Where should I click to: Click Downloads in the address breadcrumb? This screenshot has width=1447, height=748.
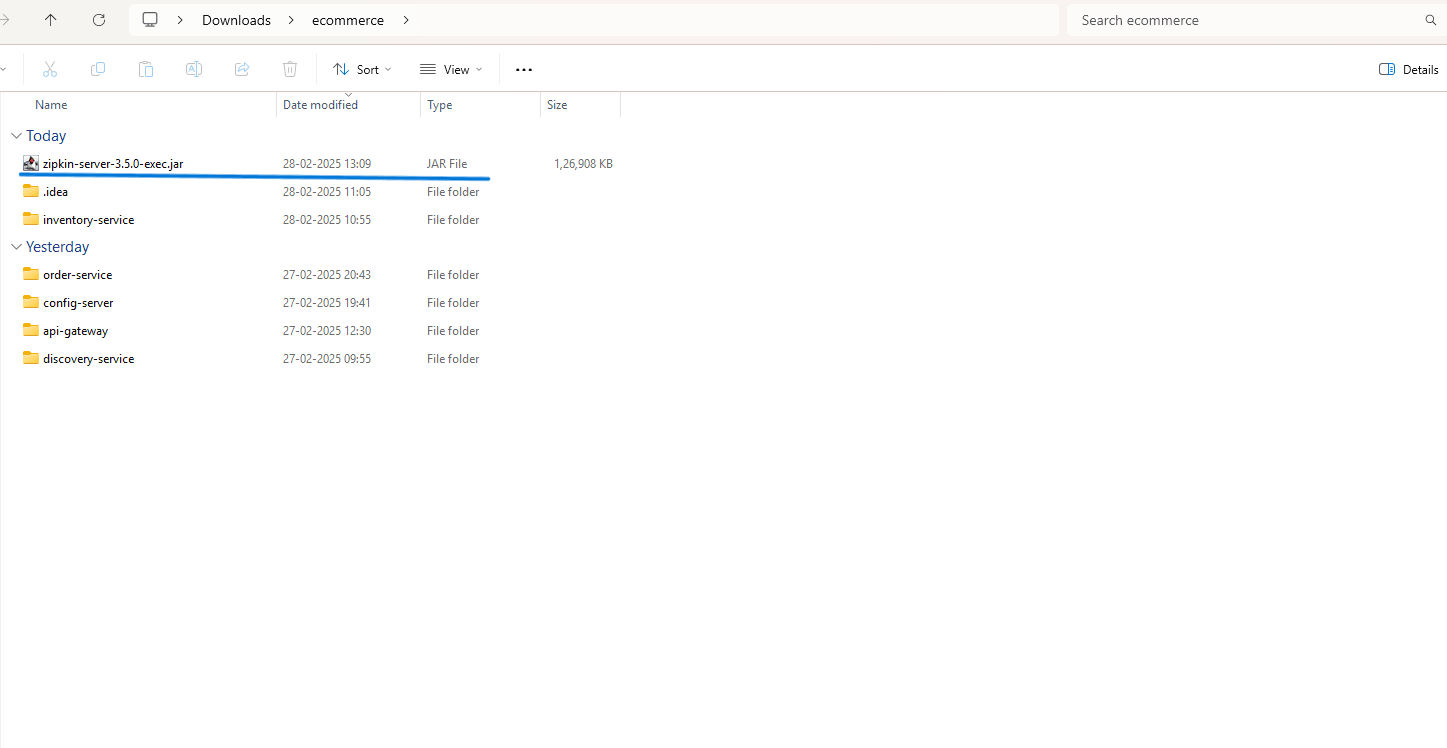pyautogui.click(x=236, y=20)
